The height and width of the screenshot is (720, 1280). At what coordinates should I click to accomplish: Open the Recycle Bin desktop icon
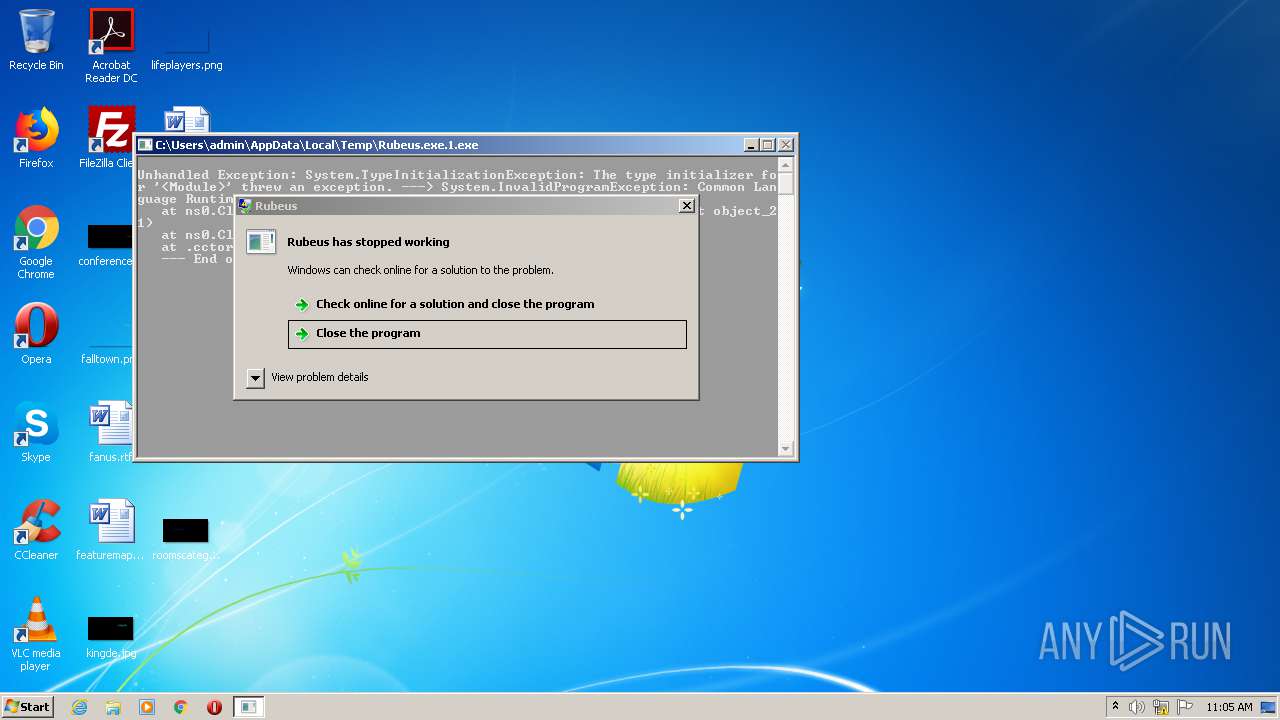click(x=36, y=40)
